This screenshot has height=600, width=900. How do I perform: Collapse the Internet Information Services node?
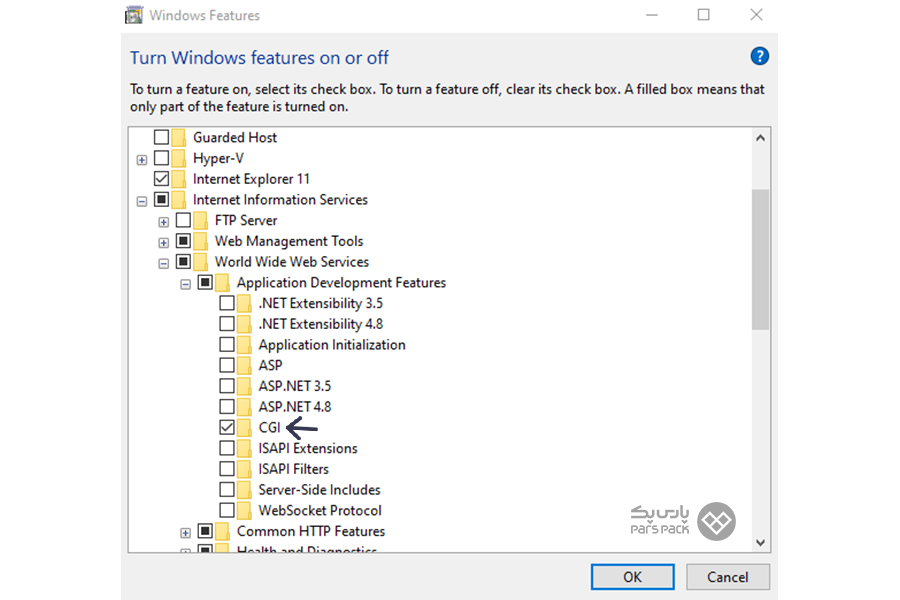[142, 202]
